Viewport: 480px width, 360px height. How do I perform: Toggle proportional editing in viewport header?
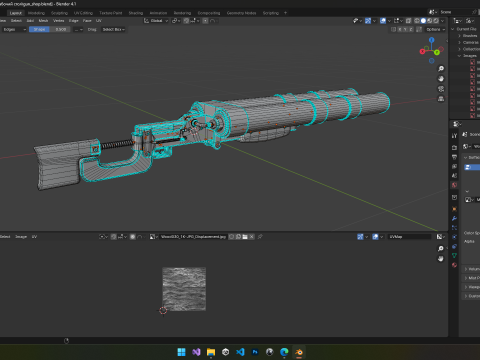tap(205, 21)
